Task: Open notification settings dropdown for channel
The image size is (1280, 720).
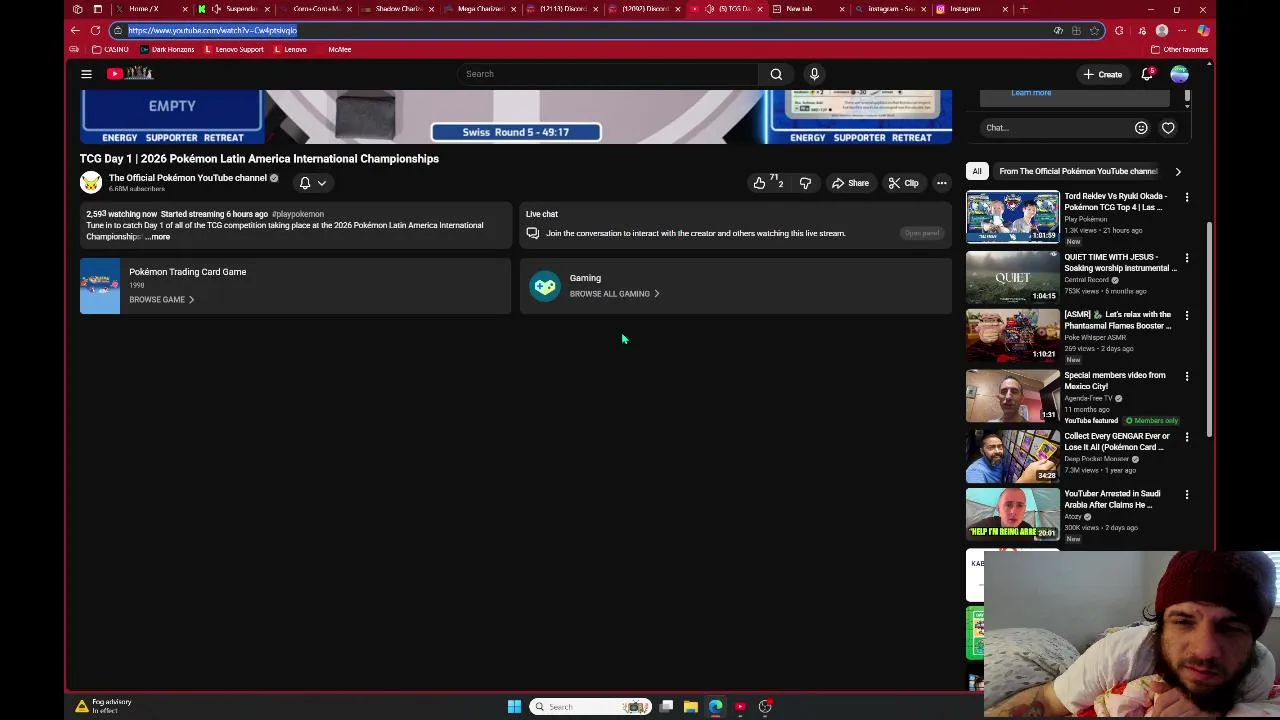Action: (313, 183)
